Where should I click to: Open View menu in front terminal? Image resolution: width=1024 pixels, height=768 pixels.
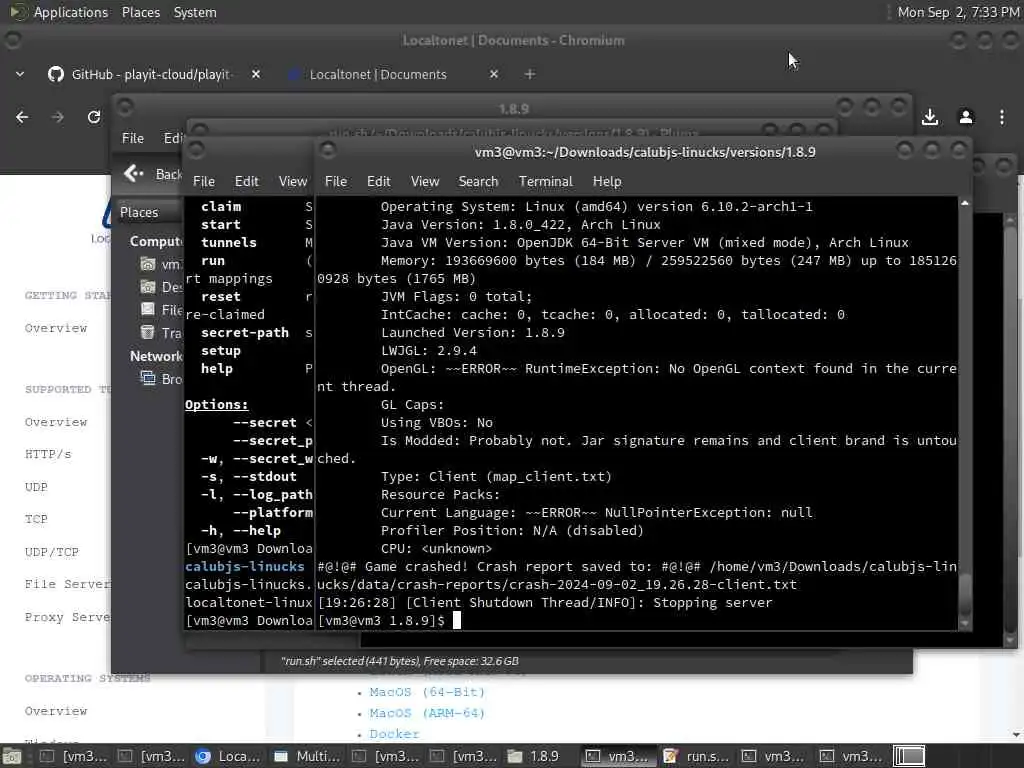pos(424,182)
